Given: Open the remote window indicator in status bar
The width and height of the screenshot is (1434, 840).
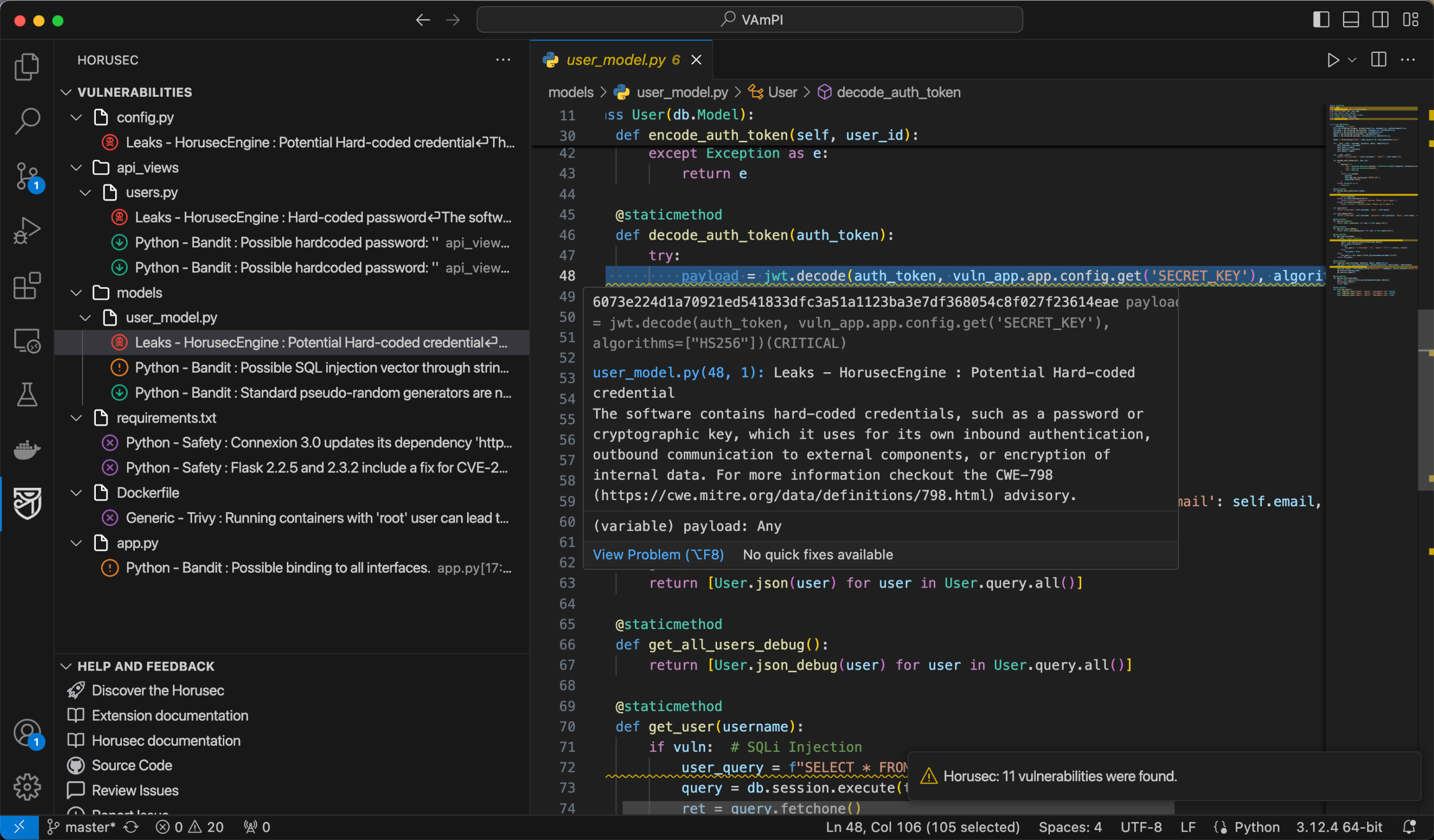Looking at the screenshot, I should (19, 827).
